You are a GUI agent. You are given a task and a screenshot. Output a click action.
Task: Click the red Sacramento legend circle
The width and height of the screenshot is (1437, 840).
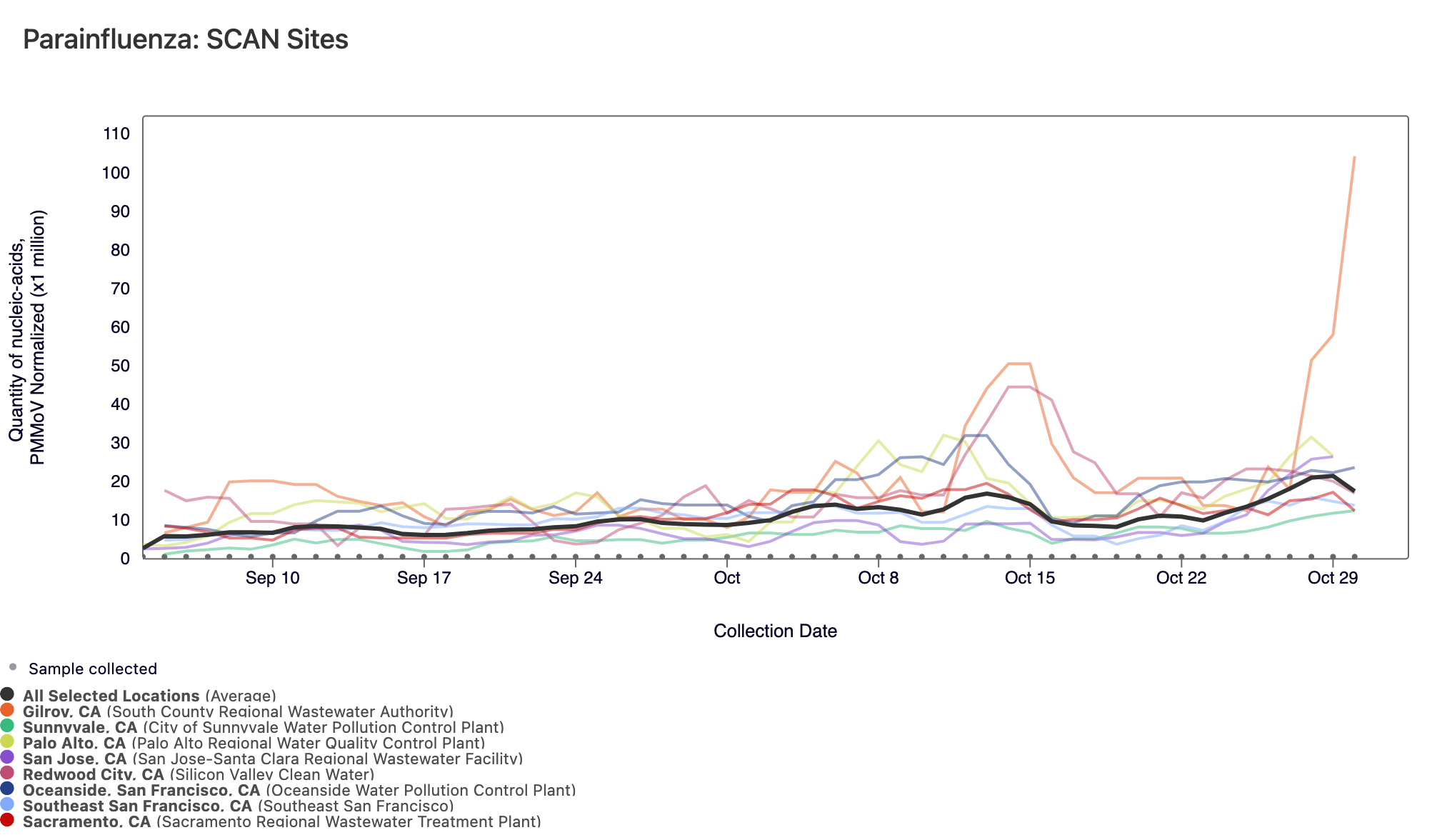click(x=7, y=820)
